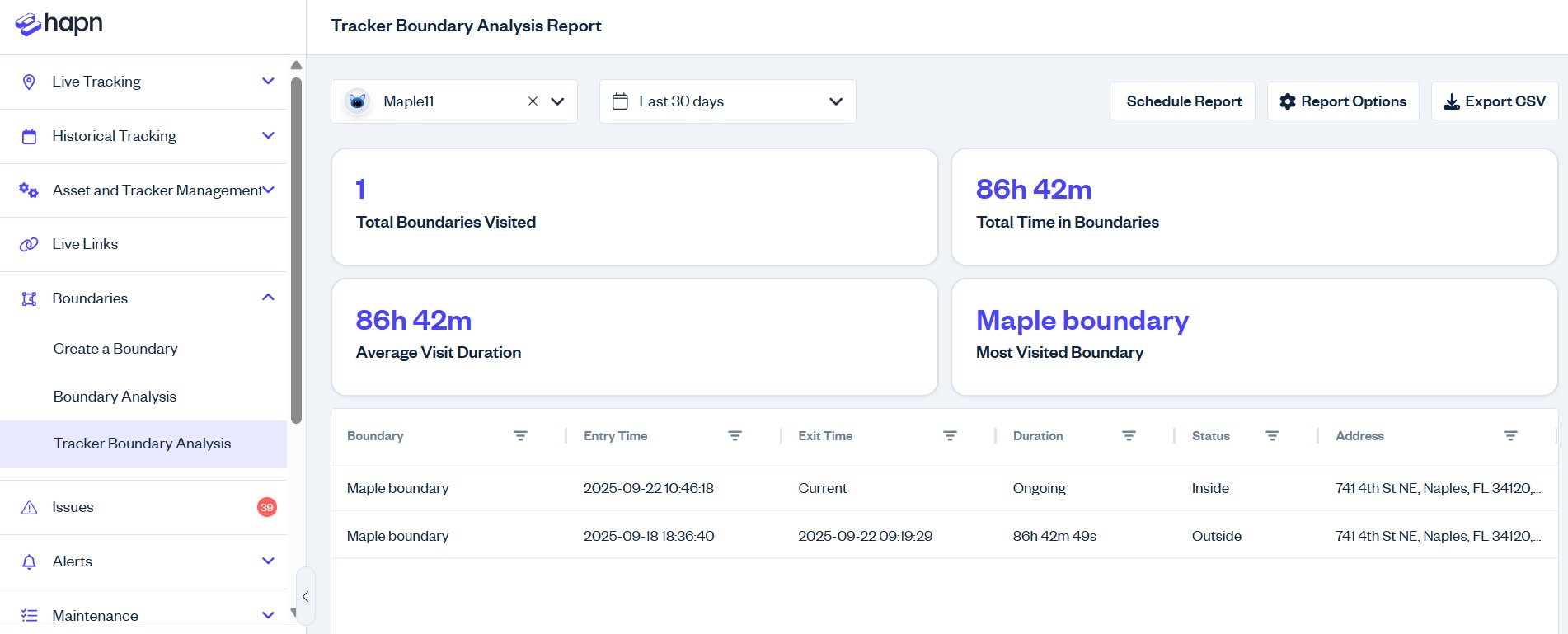Click the Maple11 tracker avatar
The width and height of the screenshot is (1568, 634).
357,101
